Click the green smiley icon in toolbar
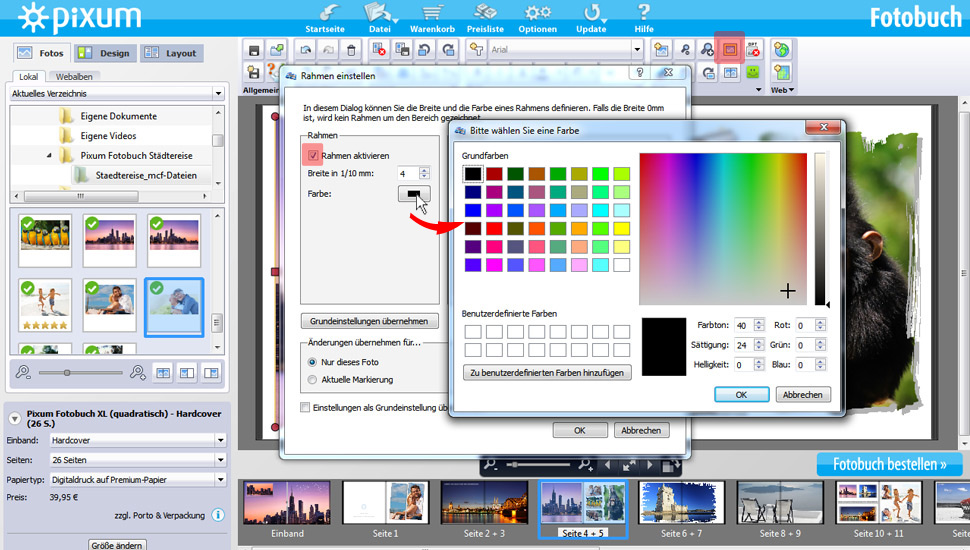This screenshot has width=970, height=550. (x=753, y=72)
